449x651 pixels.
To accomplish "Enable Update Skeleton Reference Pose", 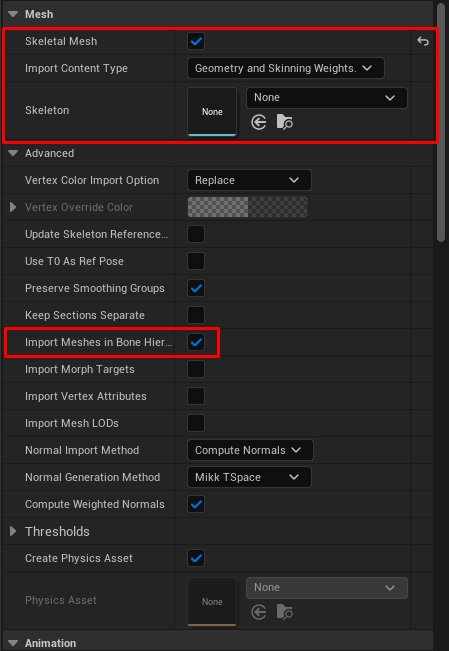I will point(196,234).
